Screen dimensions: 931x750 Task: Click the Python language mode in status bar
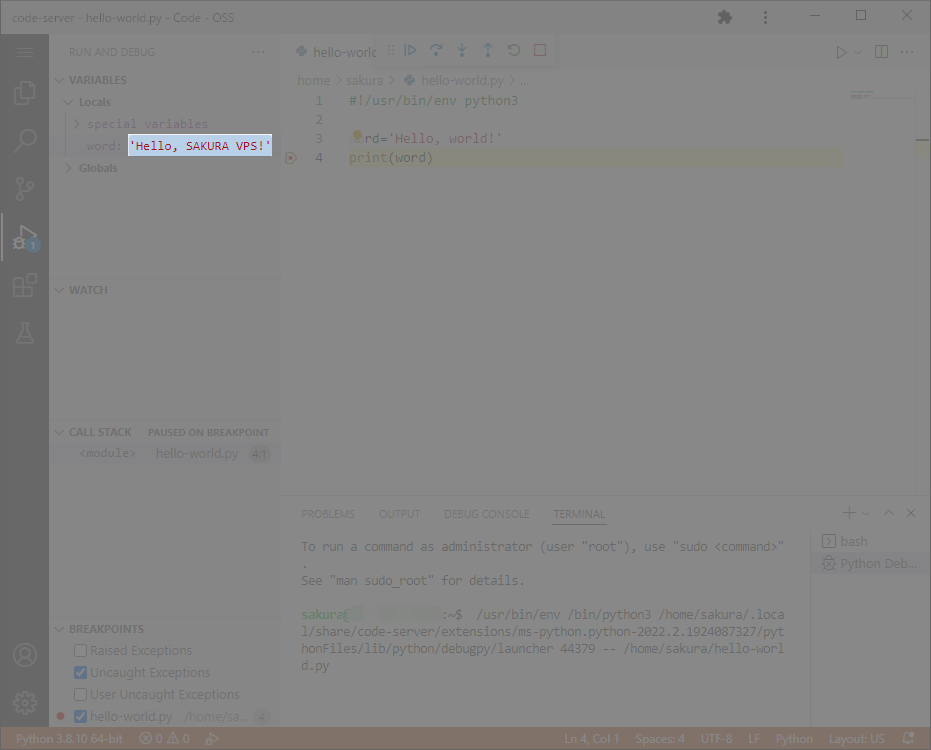[x=794, y=738]
